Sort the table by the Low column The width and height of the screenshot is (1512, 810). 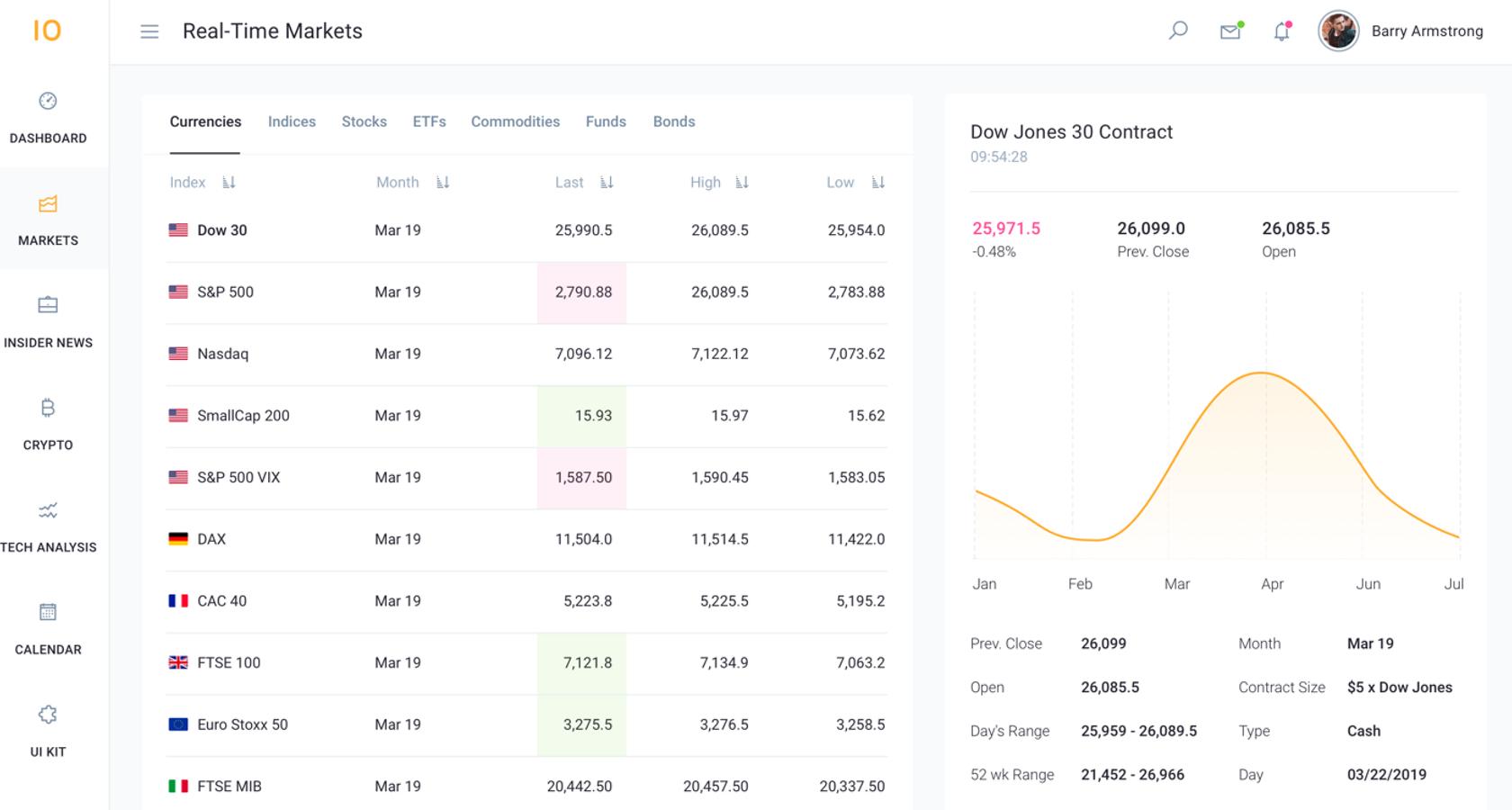(x=879, y=183)
